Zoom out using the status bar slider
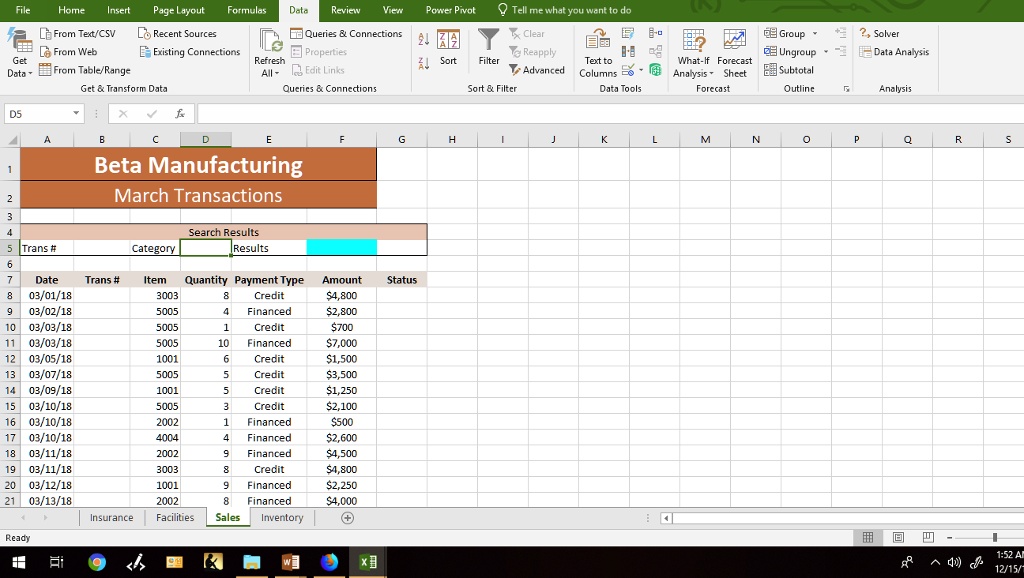The height and width of the screenshot is (578, 1024). click(x=949, y=537)
